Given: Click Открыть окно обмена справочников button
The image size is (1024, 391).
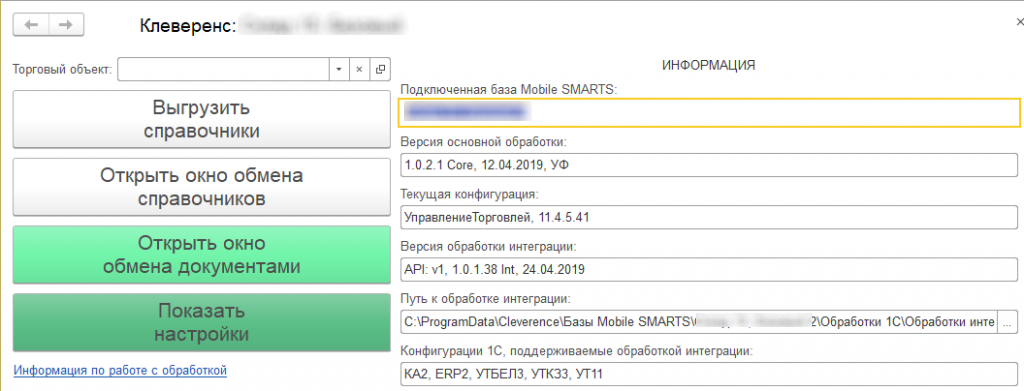Looking at the screenshot, I should point(201,187).
